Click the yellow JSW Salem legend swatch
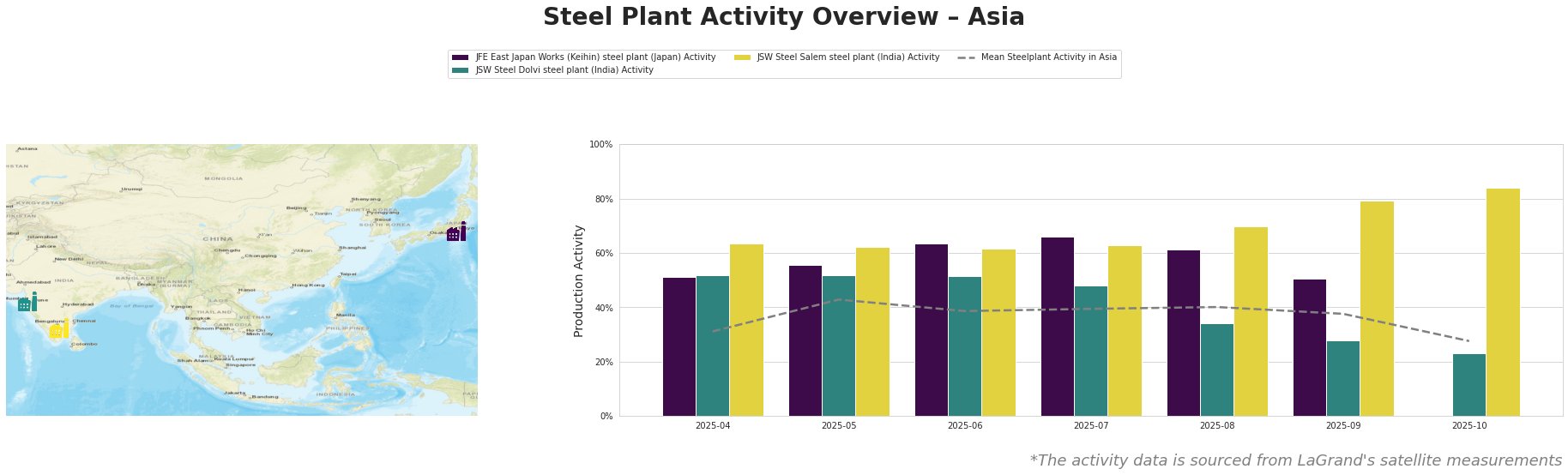Screen dimensions: 1568x475 click(x=742, y=57)
